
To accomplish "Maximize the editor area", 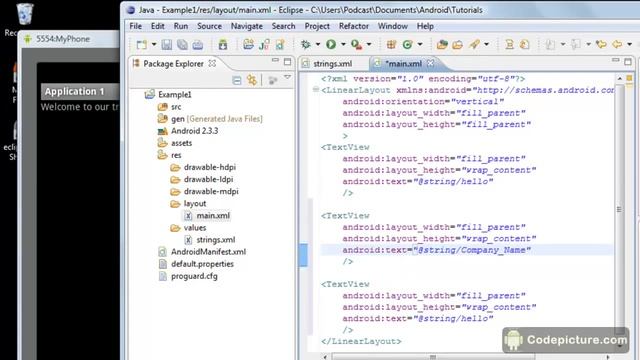I will (x=628, y=62).
